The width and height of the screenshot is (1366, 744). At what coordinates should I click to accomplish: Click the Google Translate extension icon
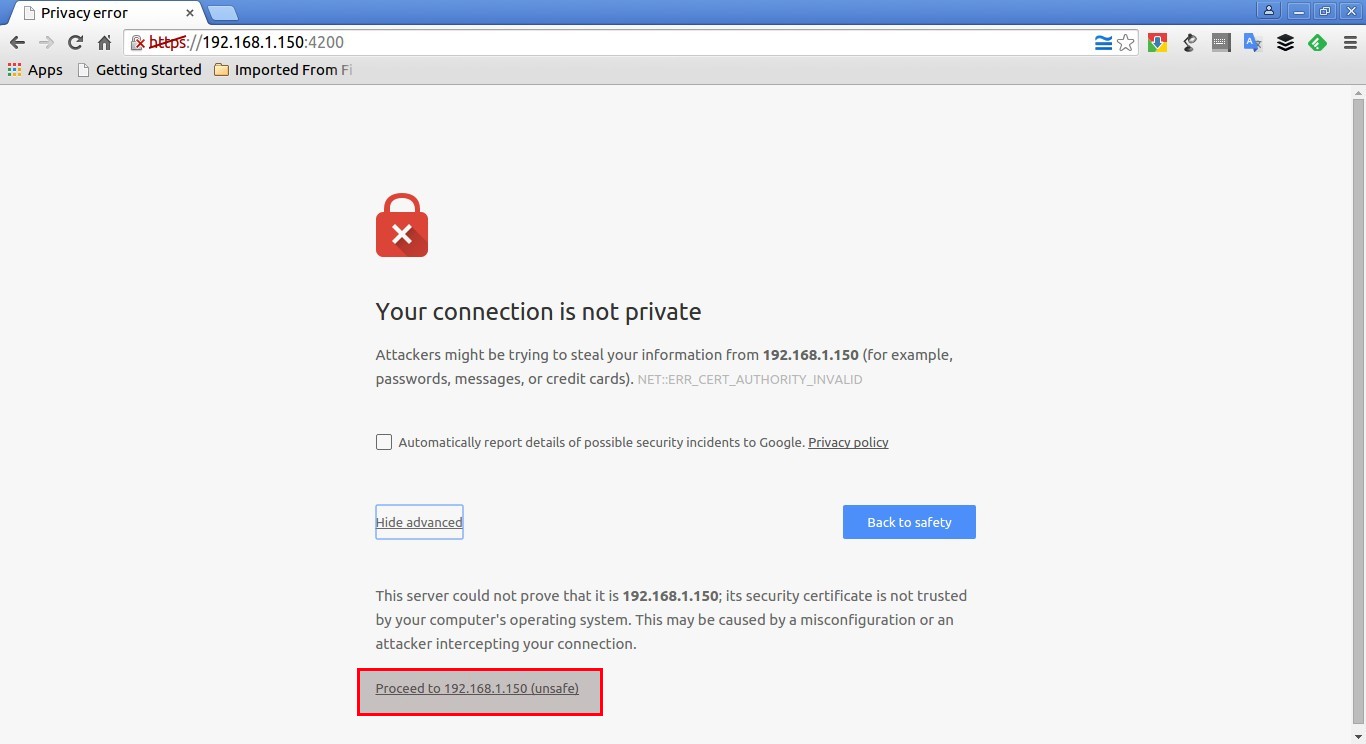coord(1253,43)
